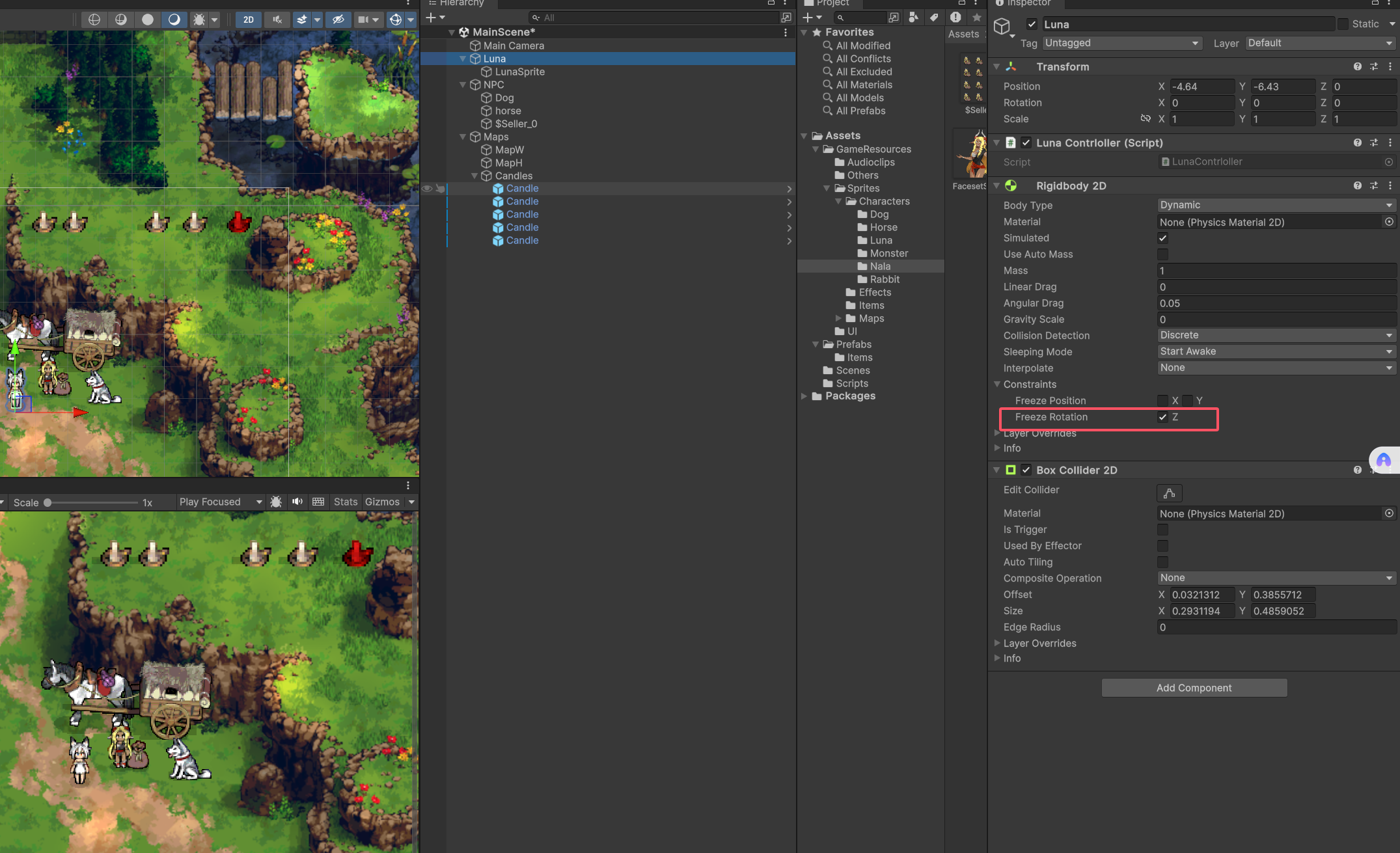Click the Add Component button
This screenshot has height=853, width=1400.
point(1194,688)
